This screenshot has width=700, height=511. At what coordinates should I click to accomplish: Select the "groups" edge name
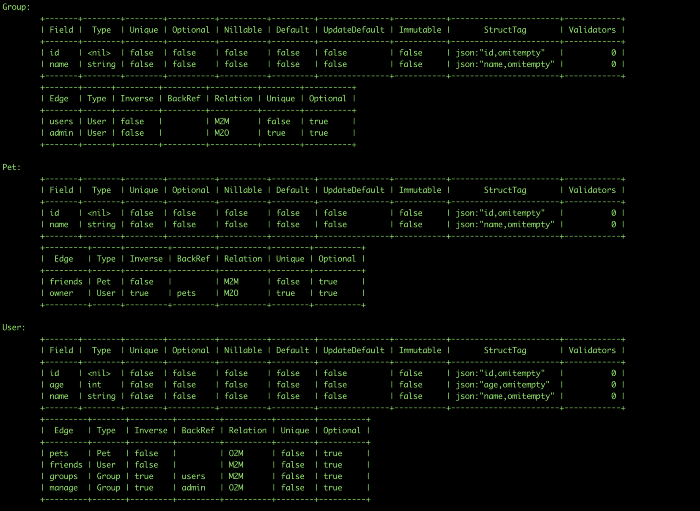63,476
